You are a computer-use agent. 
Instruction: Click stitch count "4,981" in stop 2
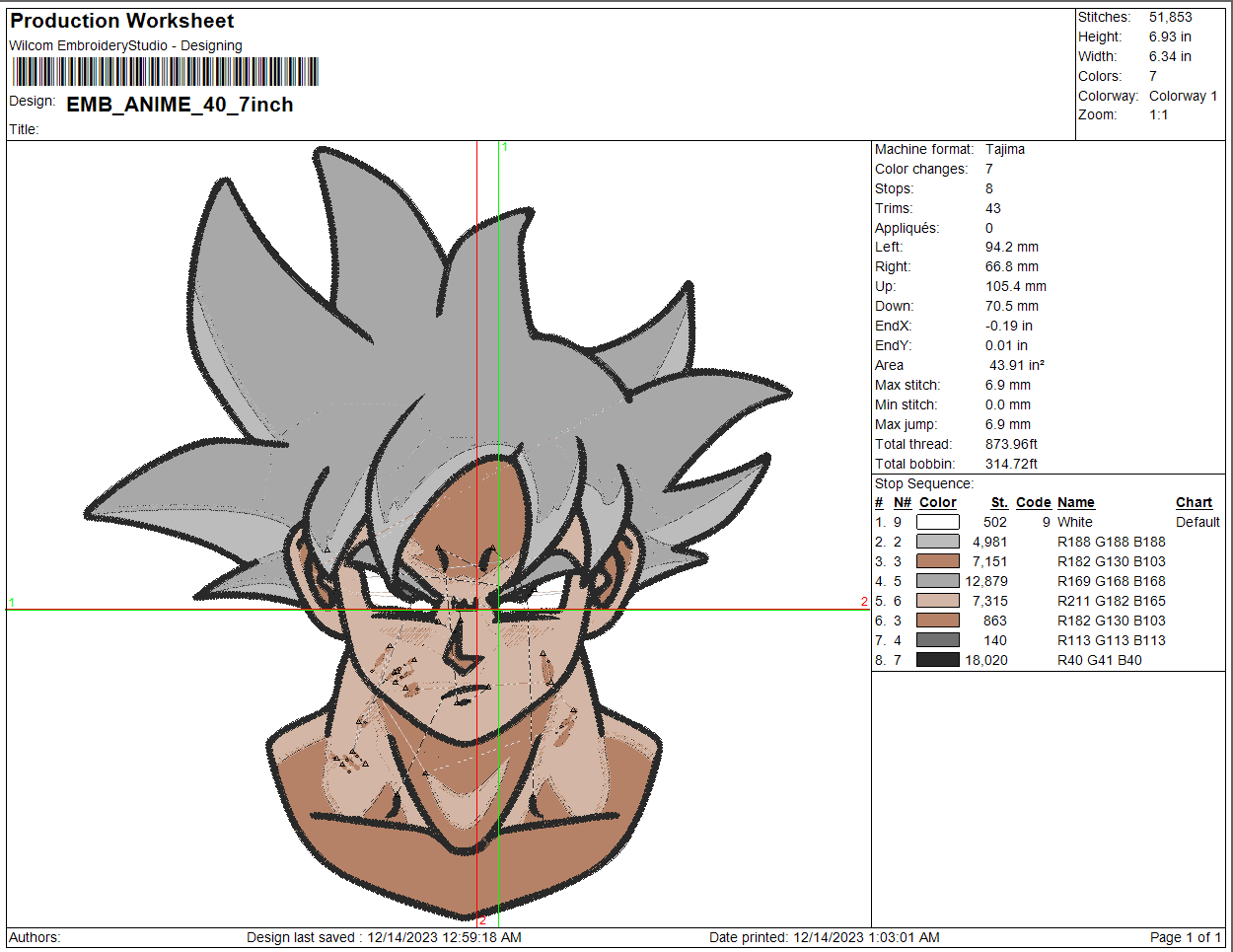pyautogui.click(x=989, y=542)
